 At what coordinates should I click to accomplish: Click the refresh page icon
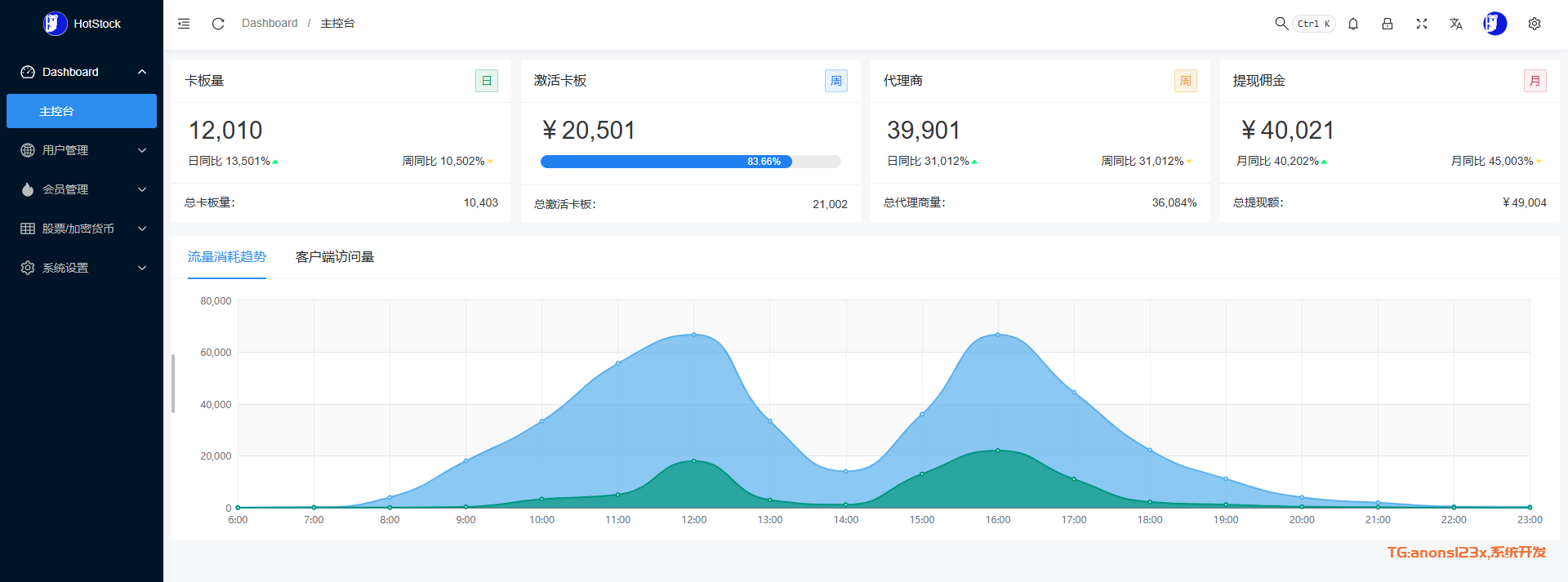(218, 24)
